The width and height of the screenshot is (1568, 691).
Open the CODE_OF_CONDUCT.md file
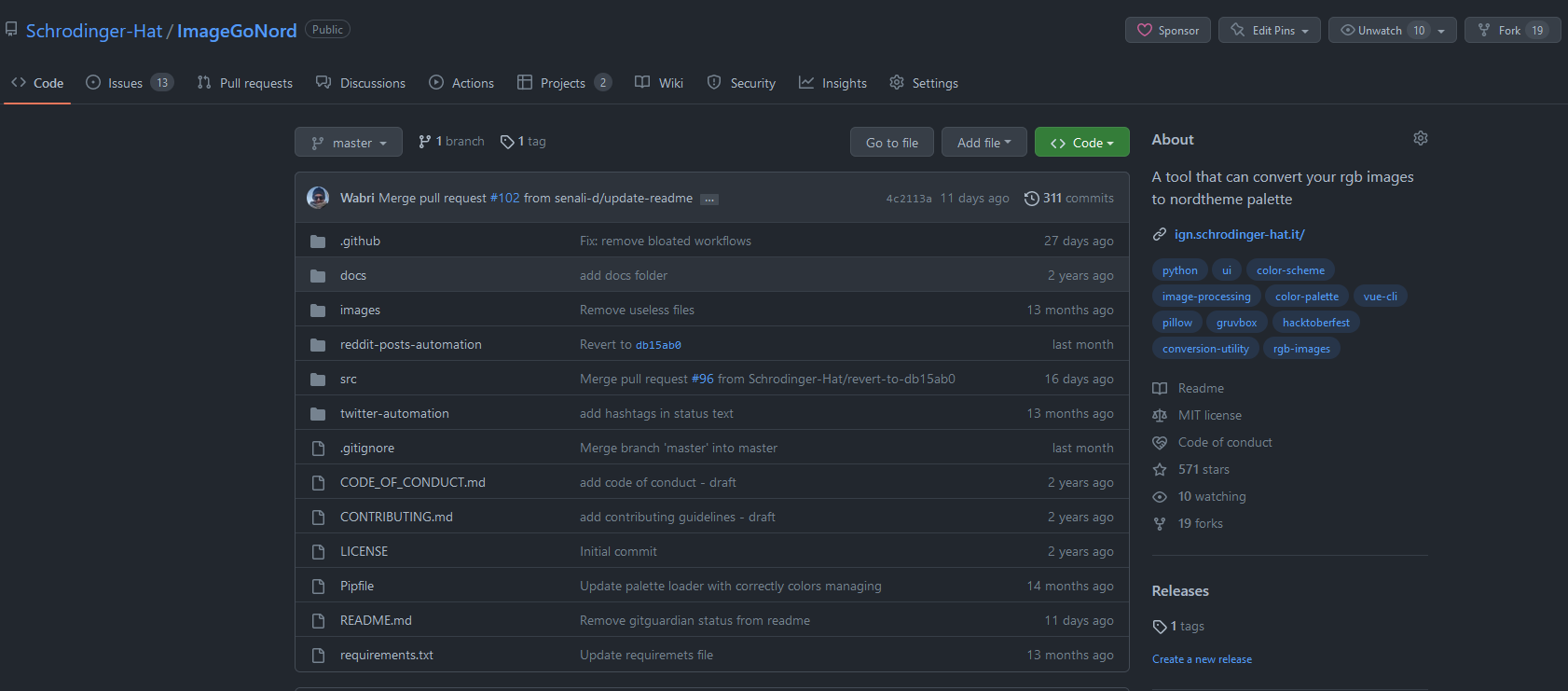[x=413, y=482]
